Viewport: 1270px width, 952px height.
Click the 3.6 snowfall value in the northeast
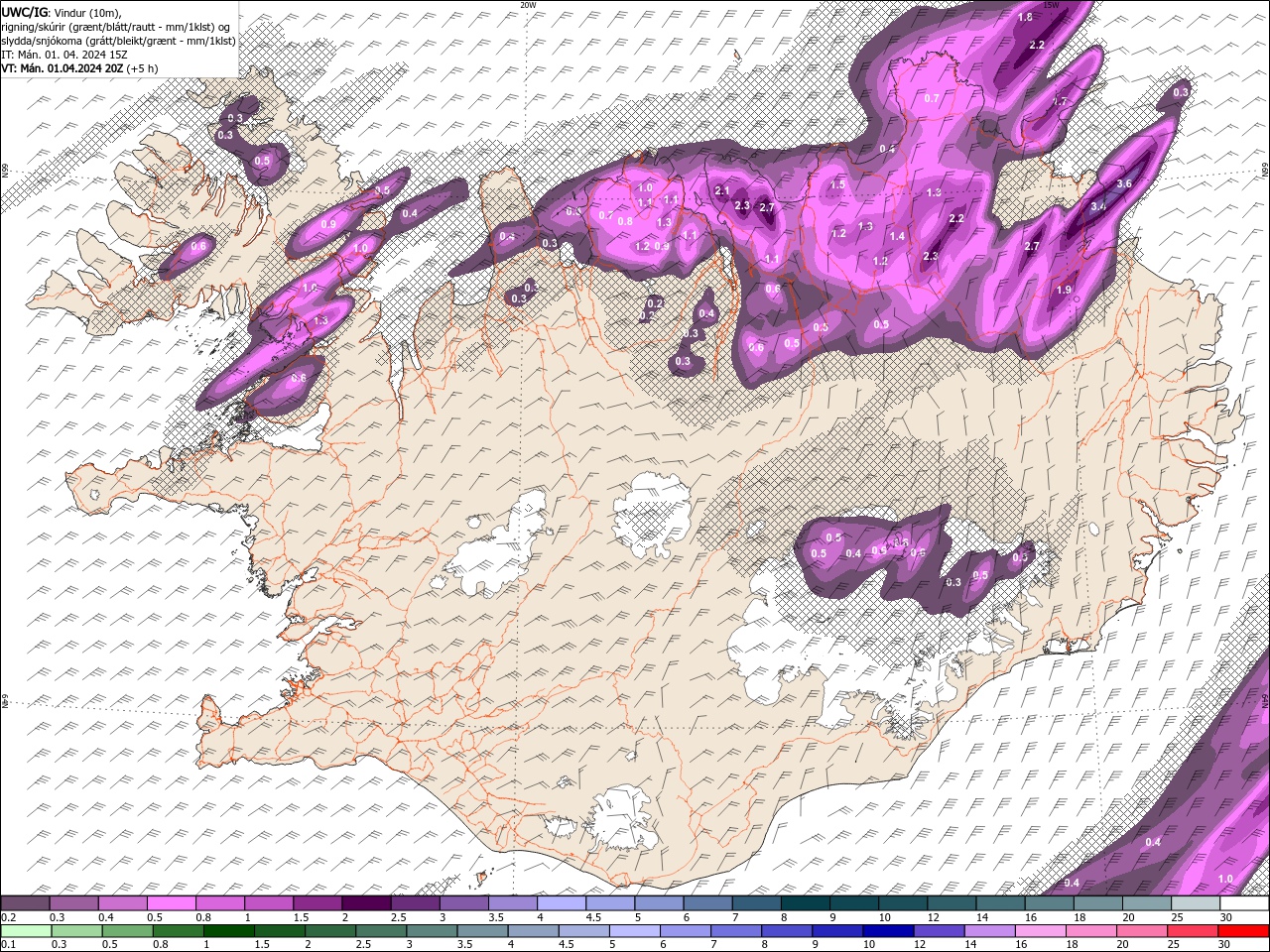tap(1124, 183)
